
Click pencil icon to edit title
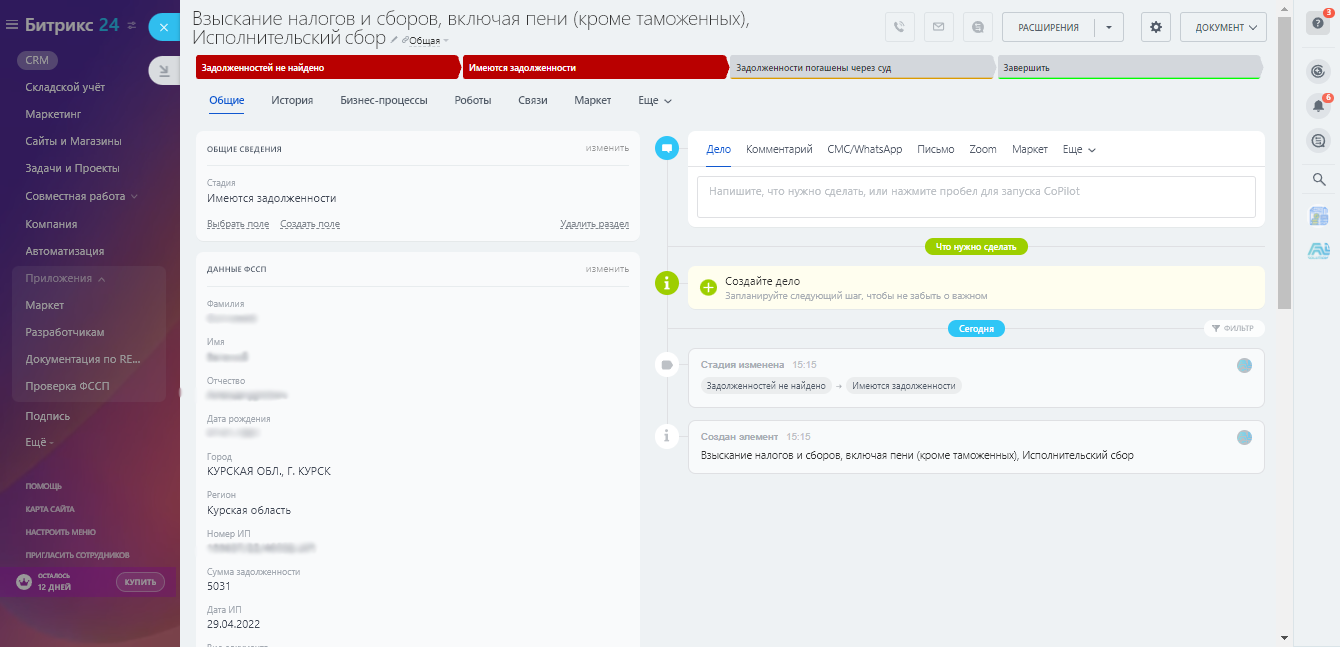[x=394, y=40]
